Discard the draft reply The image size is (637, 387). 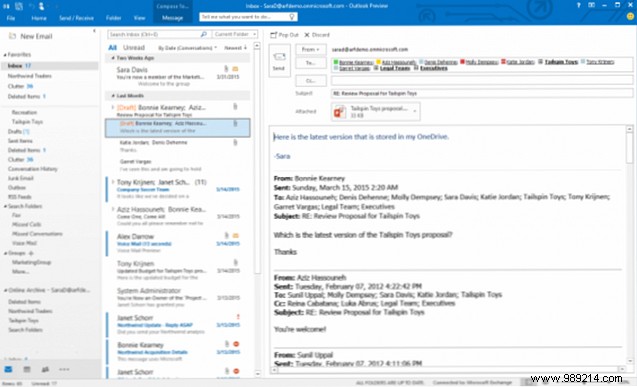pos(317,35)
